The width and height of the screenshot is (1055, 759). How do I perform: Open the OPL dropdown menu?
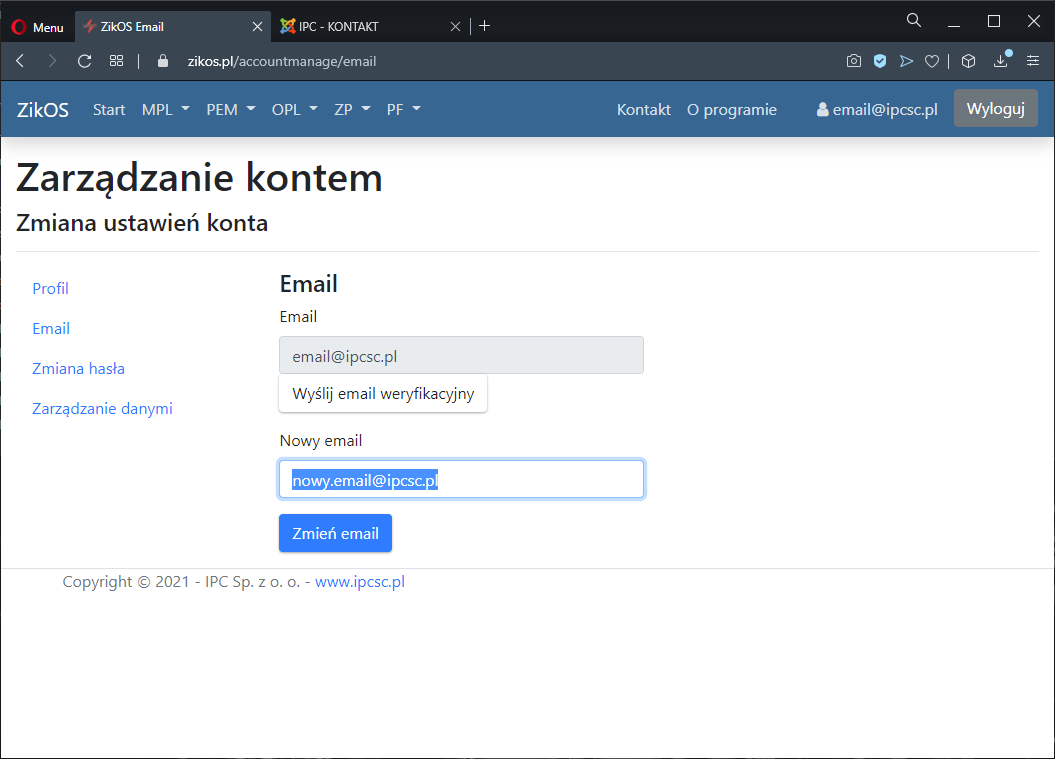[294, 110]
